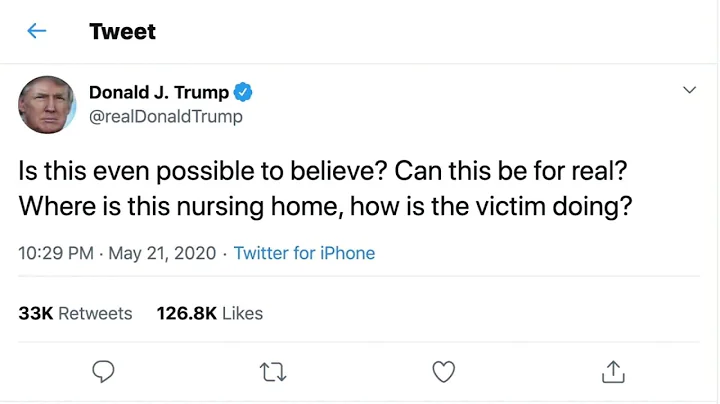Click the reply speech bubble icon
The image size is (720, 404).
105,371
